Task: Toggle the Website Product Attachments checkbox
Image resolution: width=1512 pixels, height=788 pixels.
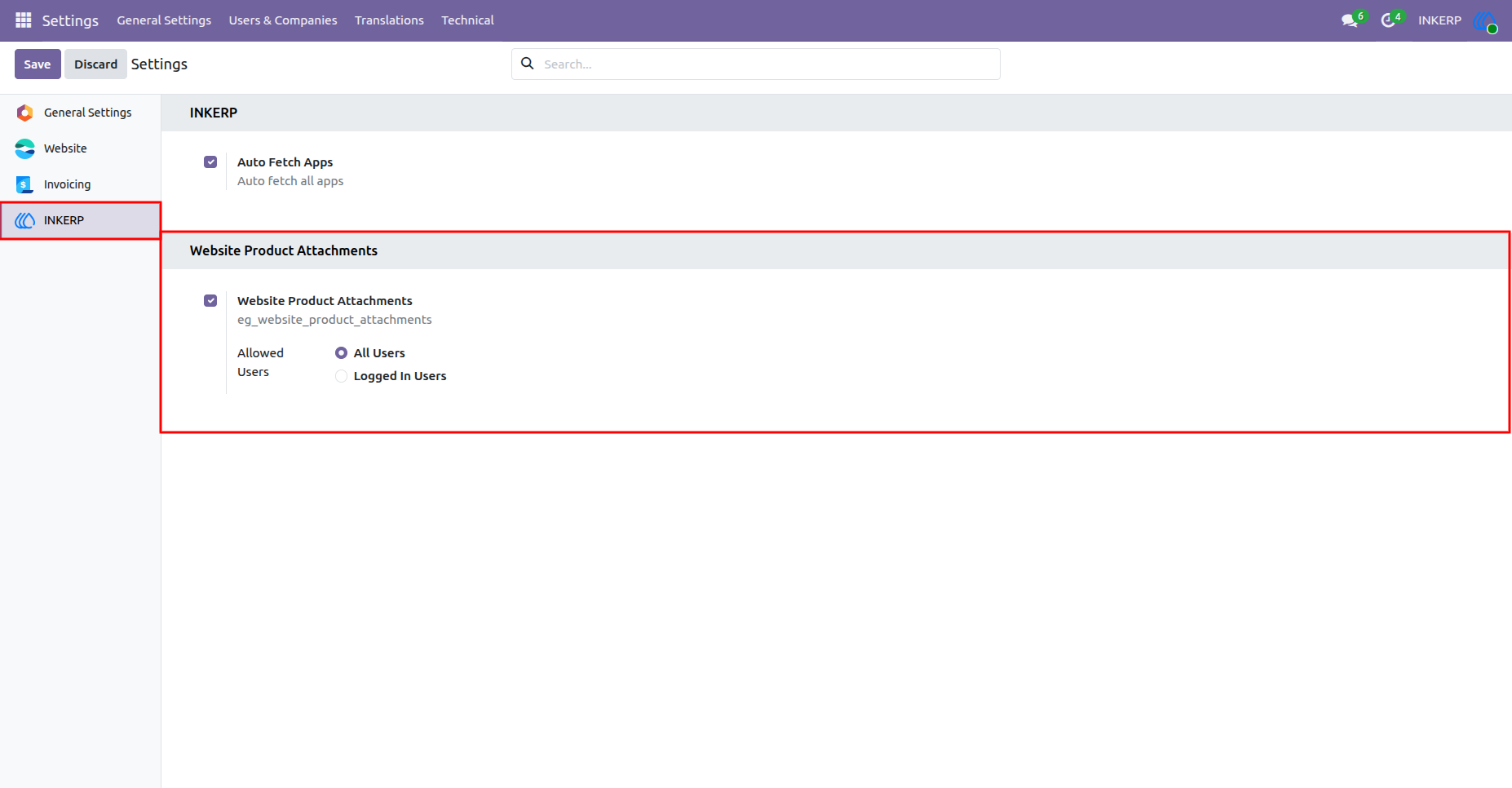Action: 210,300
